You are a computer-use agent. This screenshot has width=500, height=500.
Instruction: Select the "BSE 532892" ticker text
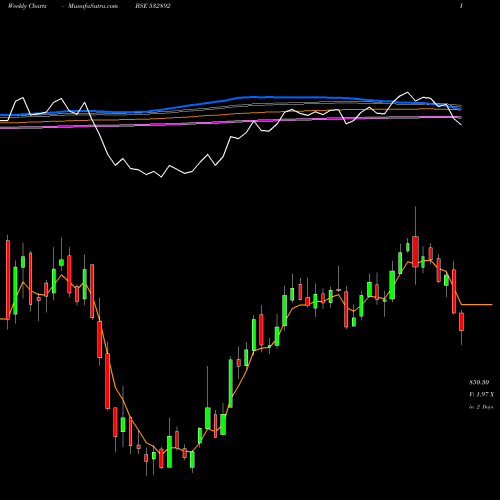click(153, 6)
